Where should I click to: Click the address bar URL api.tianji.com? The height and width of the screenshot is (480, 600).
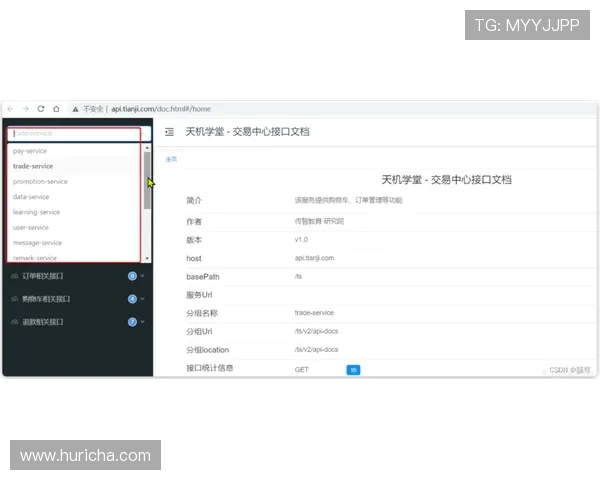point(161,109)
